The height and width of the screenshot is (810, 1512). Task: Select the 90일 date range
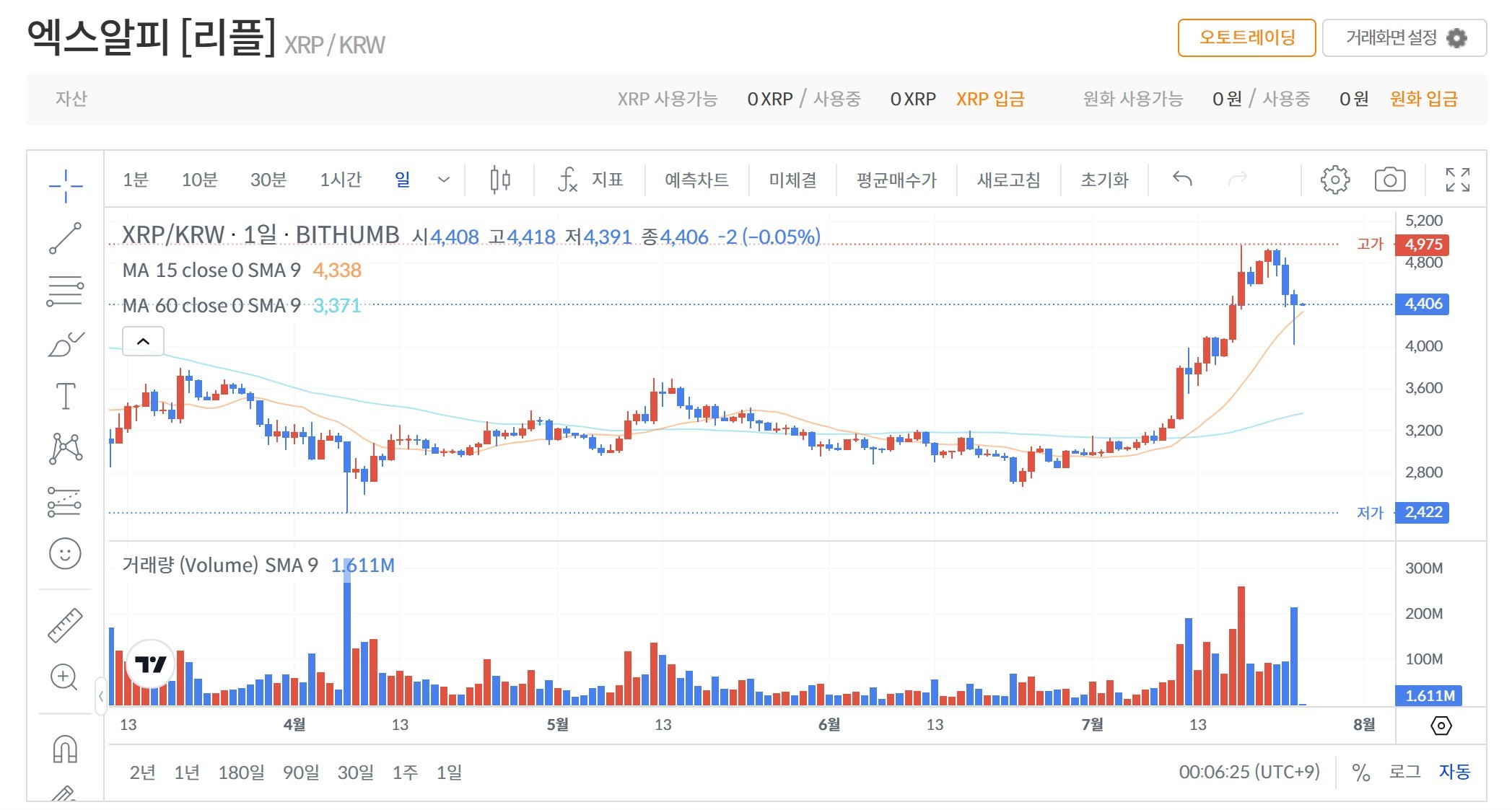300,772
